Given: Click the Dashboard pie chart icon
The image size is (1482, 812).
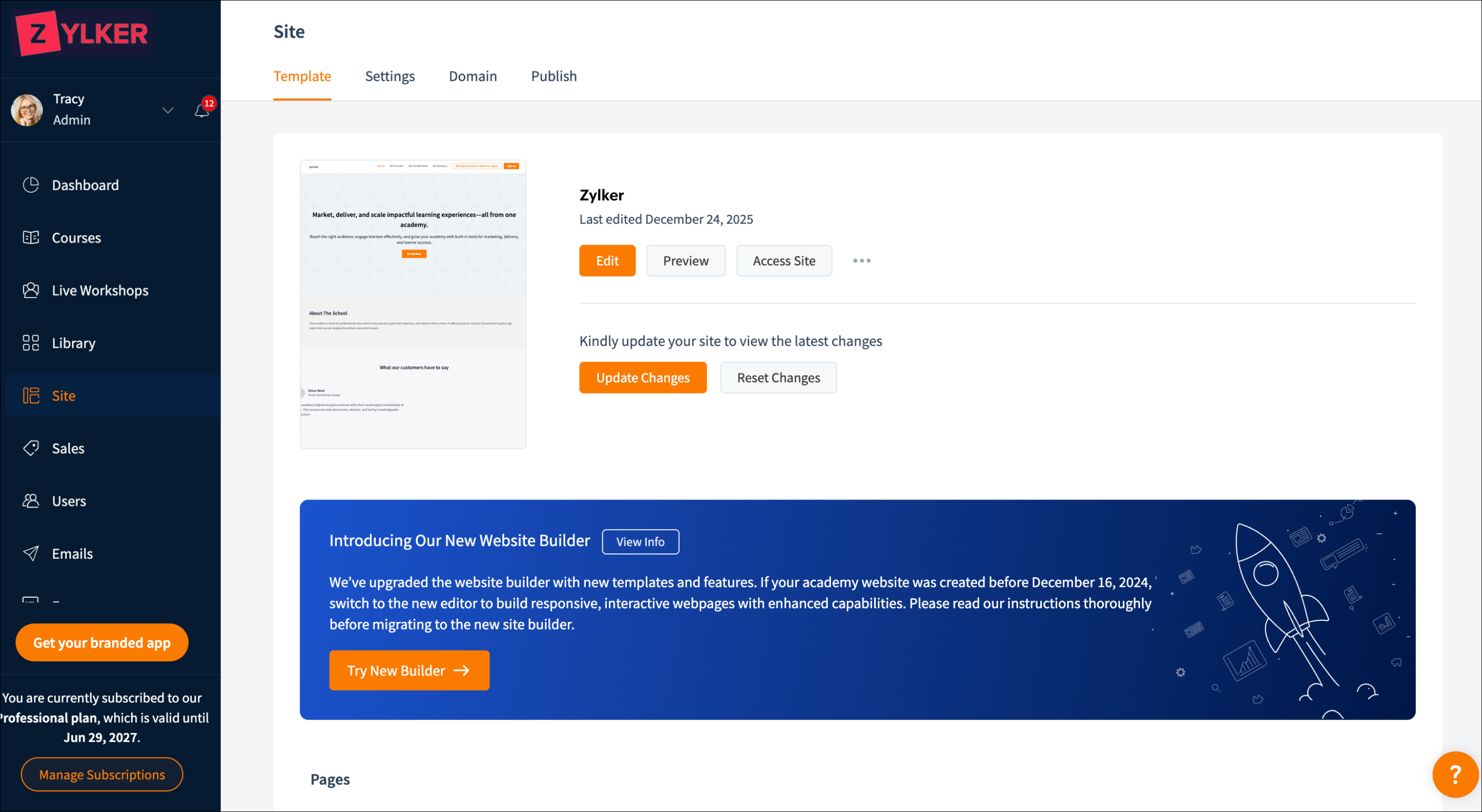Looking at the screenshot, I should coord(30,184).
